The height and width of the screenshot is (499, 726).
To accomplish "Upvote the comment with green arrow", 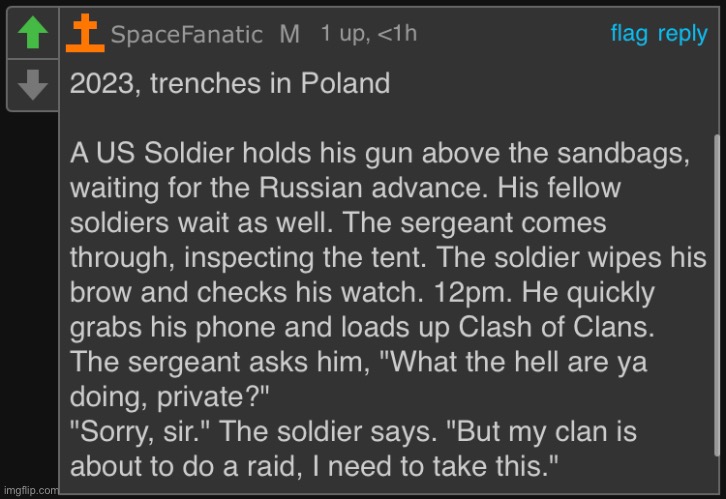I will click(x=32, y=32).
